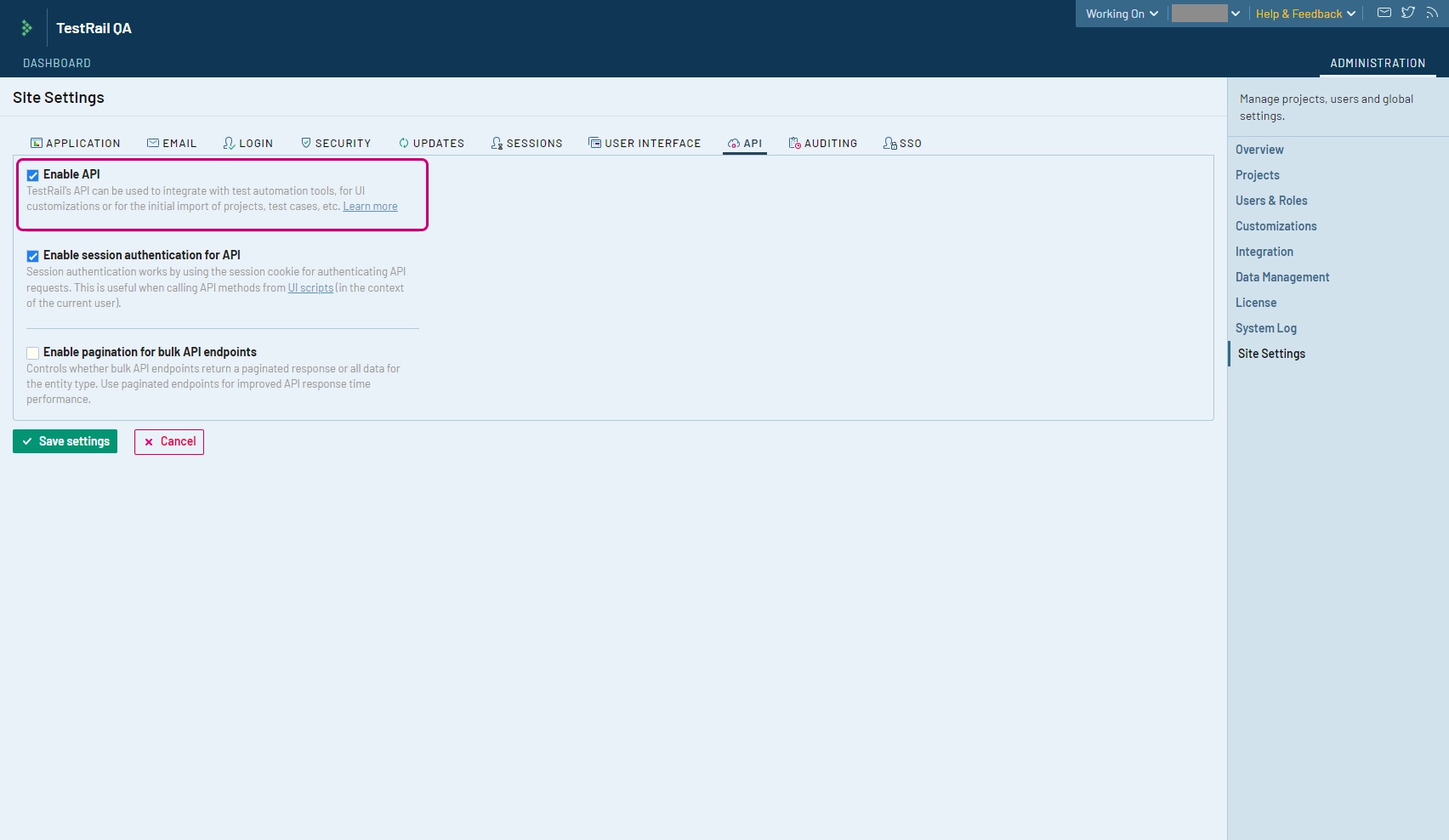The width and height of the screenshot is (1449, 840).
Task: Disable the Enable API checkbox
Action: [x=33, y=175]
